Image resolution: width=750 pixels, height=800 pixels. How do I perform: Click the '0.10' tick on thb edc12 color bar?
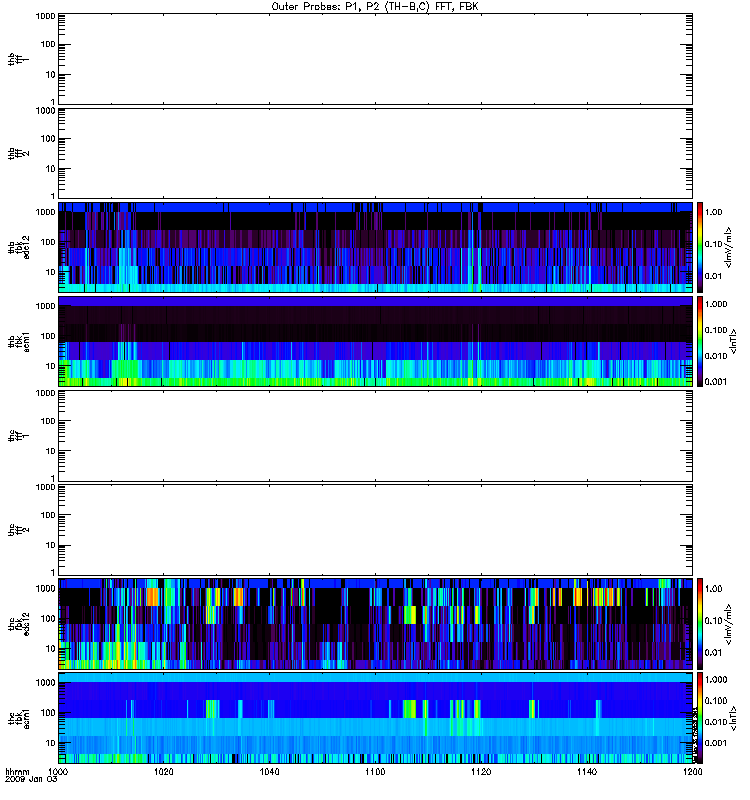click(x=714, y=244)
